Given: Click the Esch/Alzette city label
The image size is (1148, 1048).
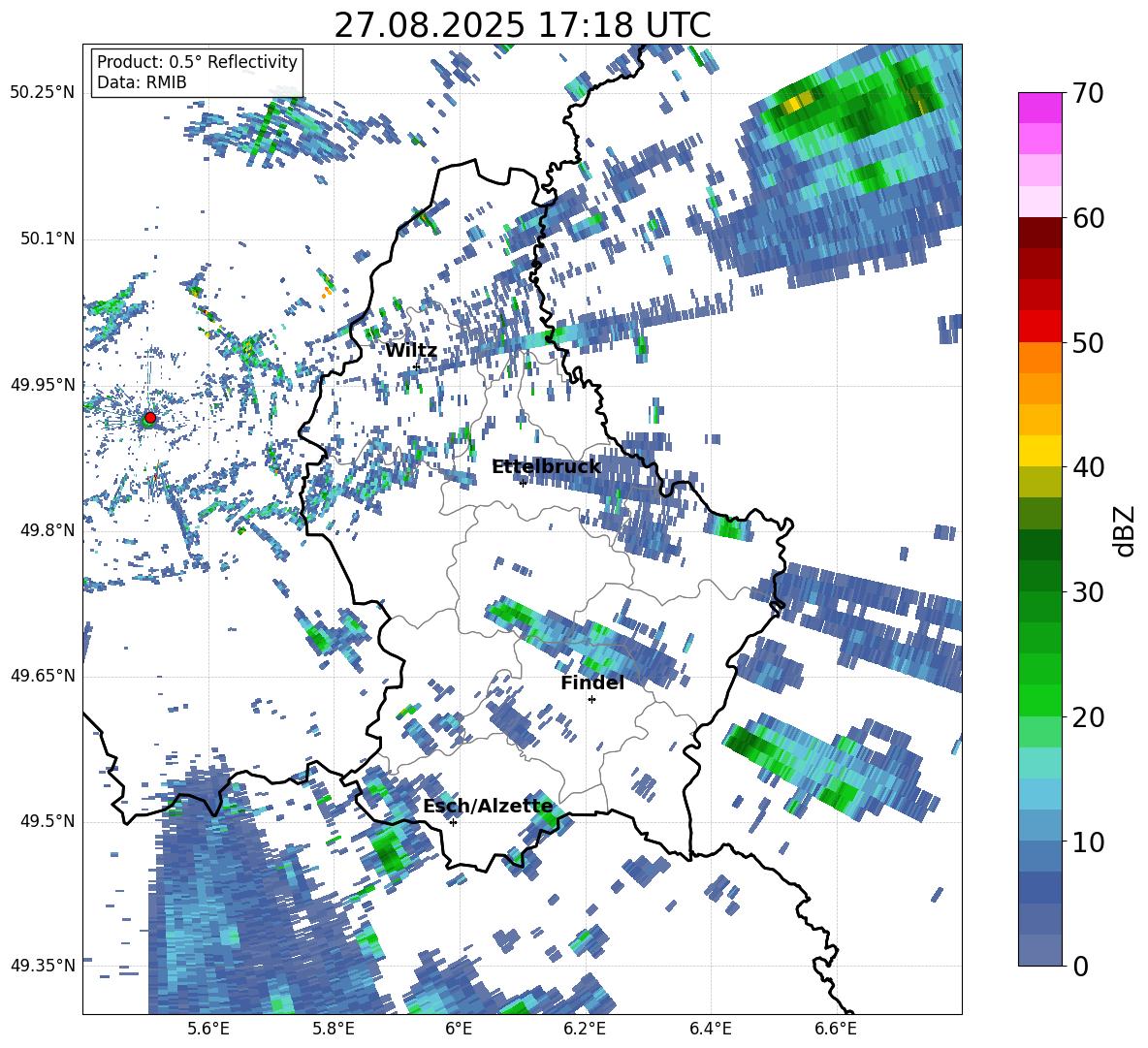Looking at the screenshot, I should (x=488, y=807).
